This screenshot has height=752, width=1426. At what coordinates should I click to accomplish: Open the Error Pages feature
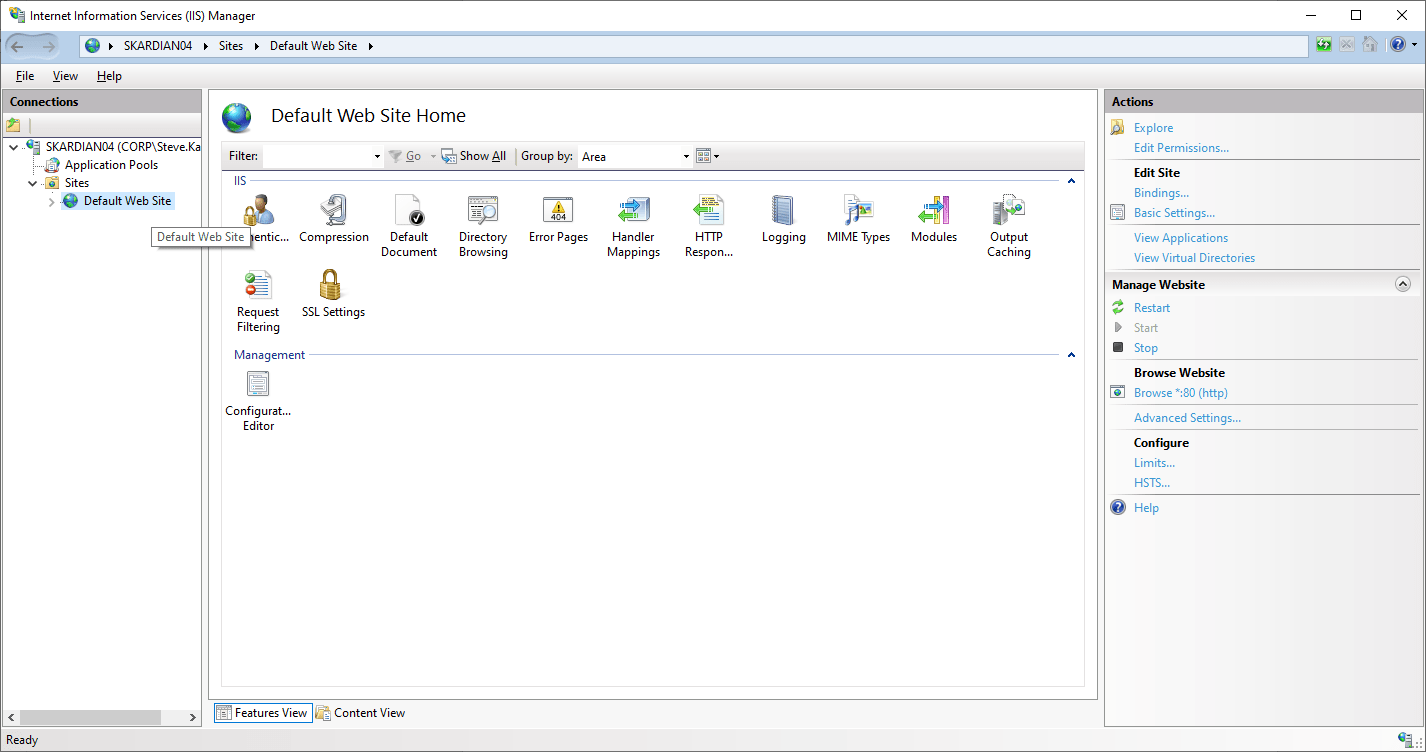tap(558, 219)
